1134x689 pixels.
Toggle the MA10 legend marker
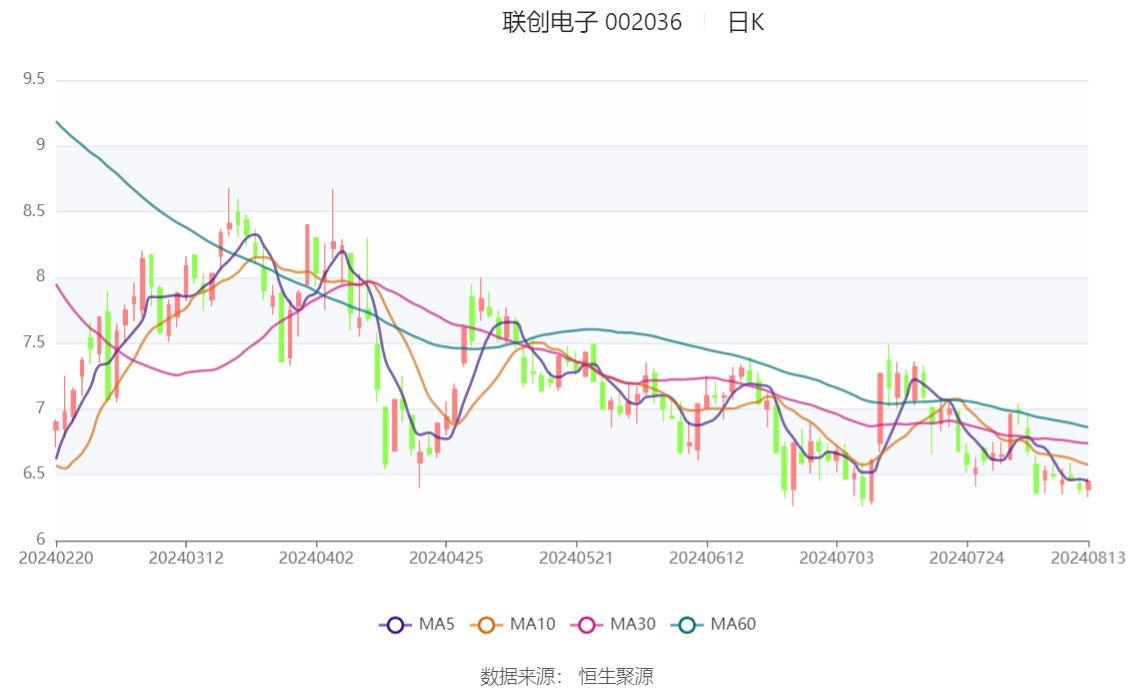[x=486, y=625]
